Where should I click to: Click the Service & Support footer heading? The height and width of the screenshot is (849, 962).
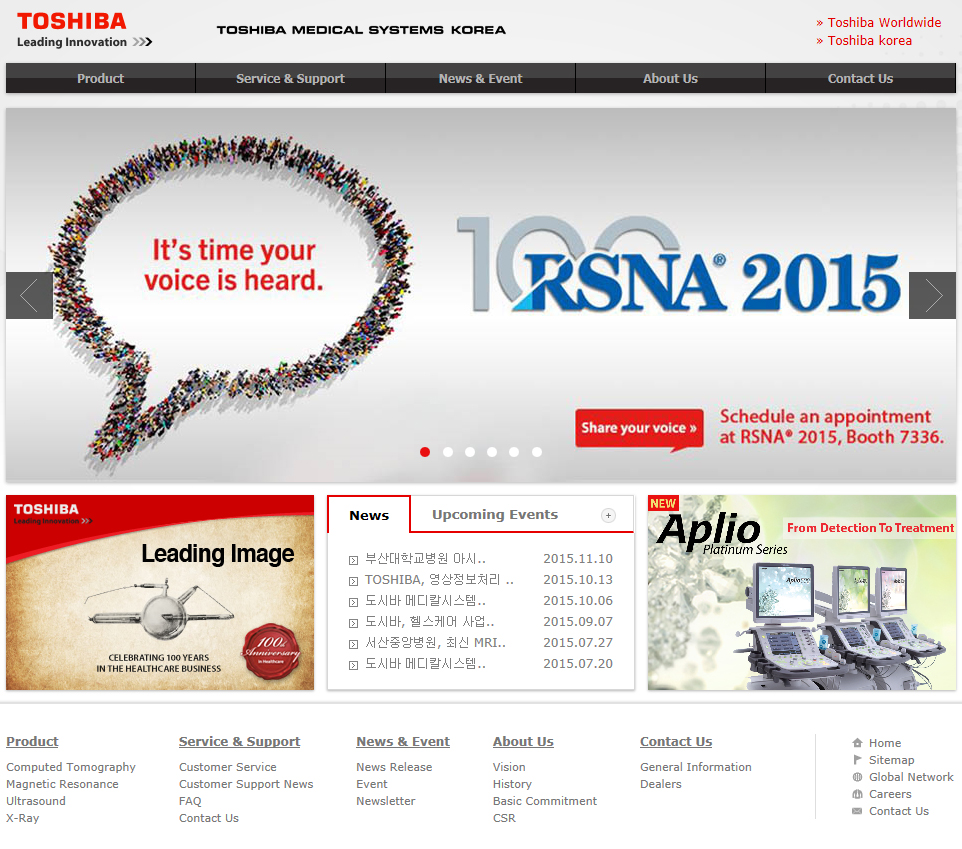point(240,742)
